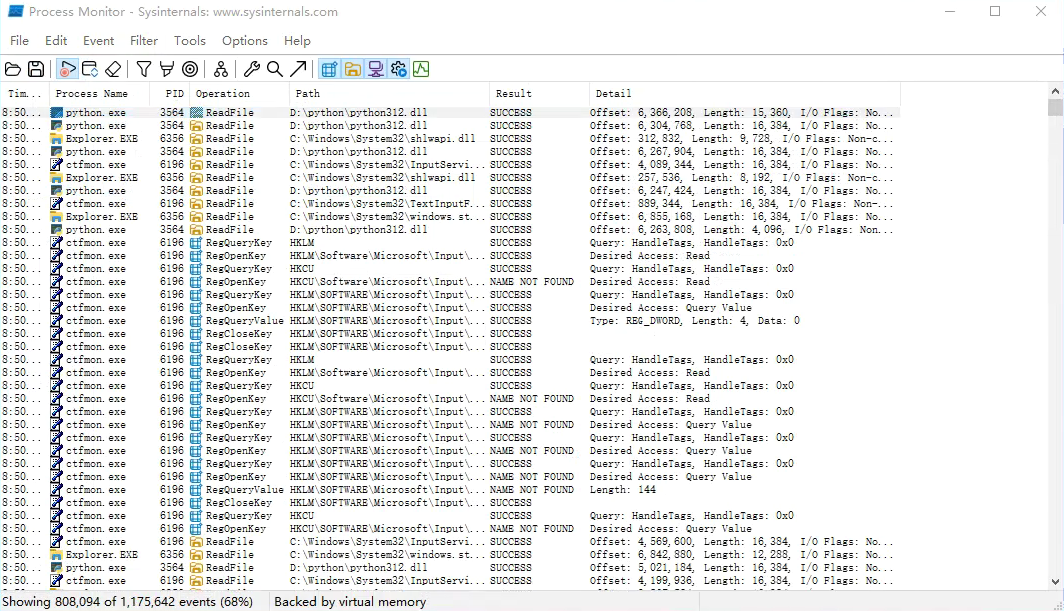Click the Find magnifying glass icon
The image size is (1064, 611).
(275, 69)
